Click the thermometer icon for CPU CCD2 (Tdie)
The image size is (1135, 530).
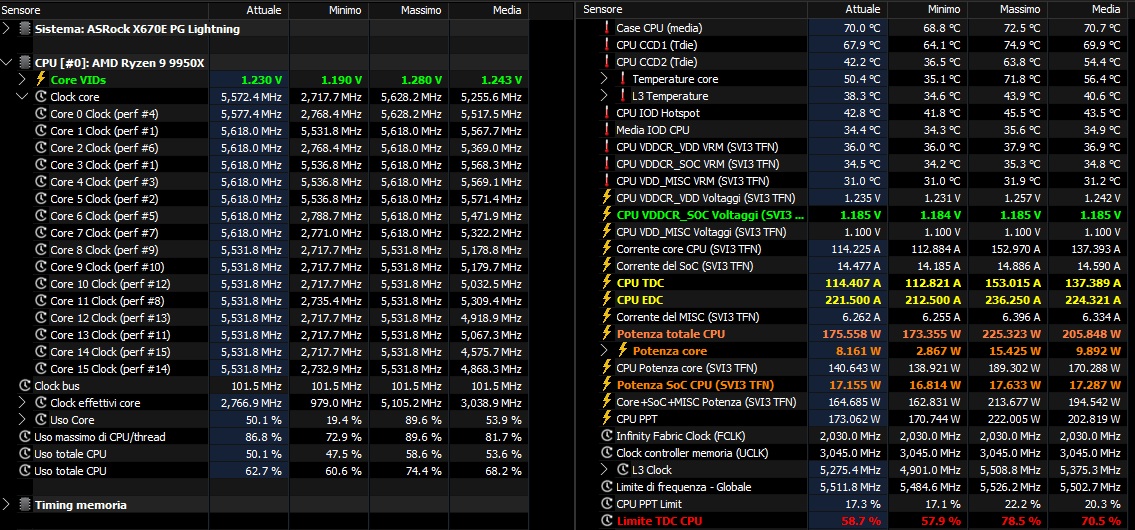[607, 62]
